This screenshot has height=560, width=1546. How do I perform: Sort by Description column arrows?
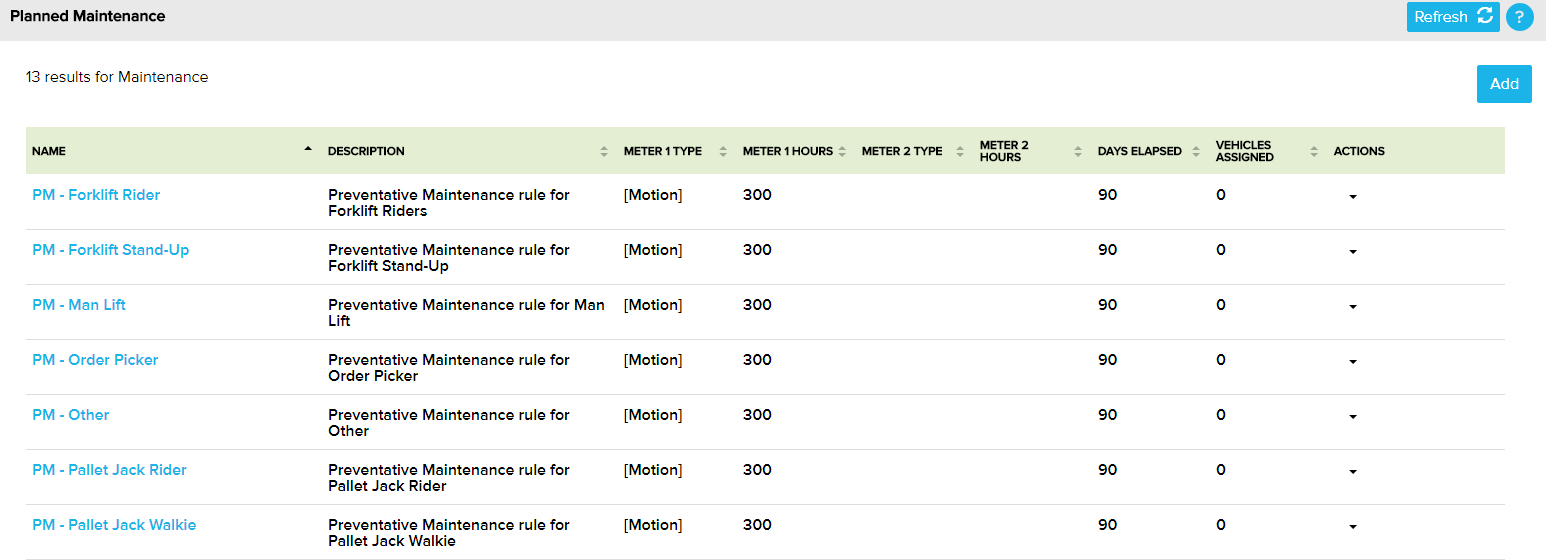tap(603, 152)
